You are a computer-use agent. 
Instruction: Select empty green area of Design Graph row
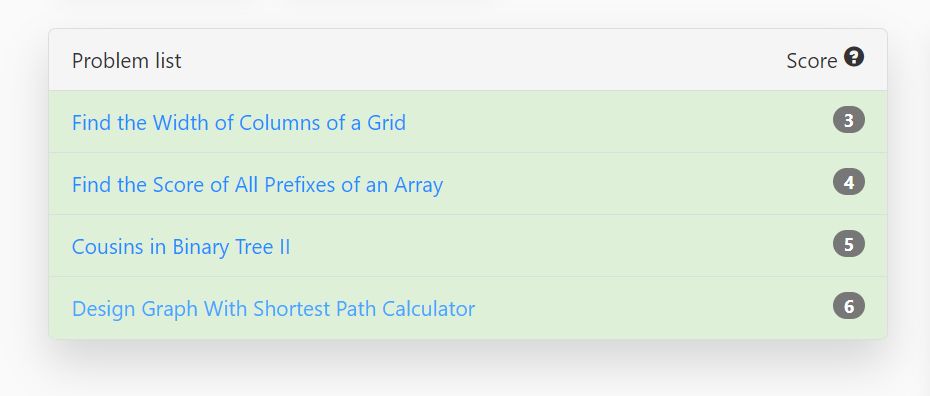coord(652,308)
